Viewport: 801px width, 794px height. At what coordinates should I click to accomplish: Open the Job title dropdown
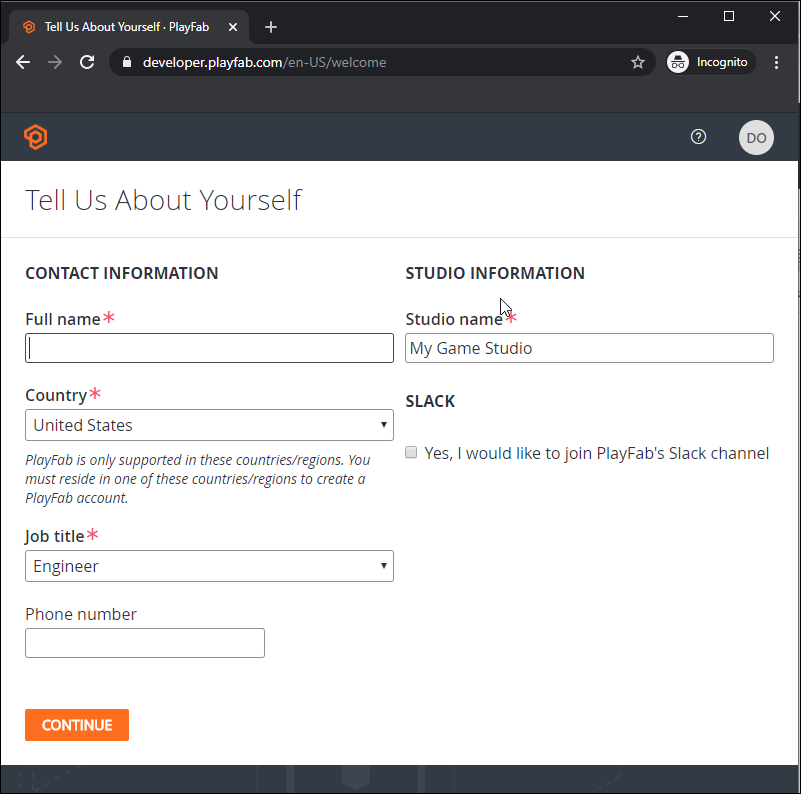[x=209, y=566]
